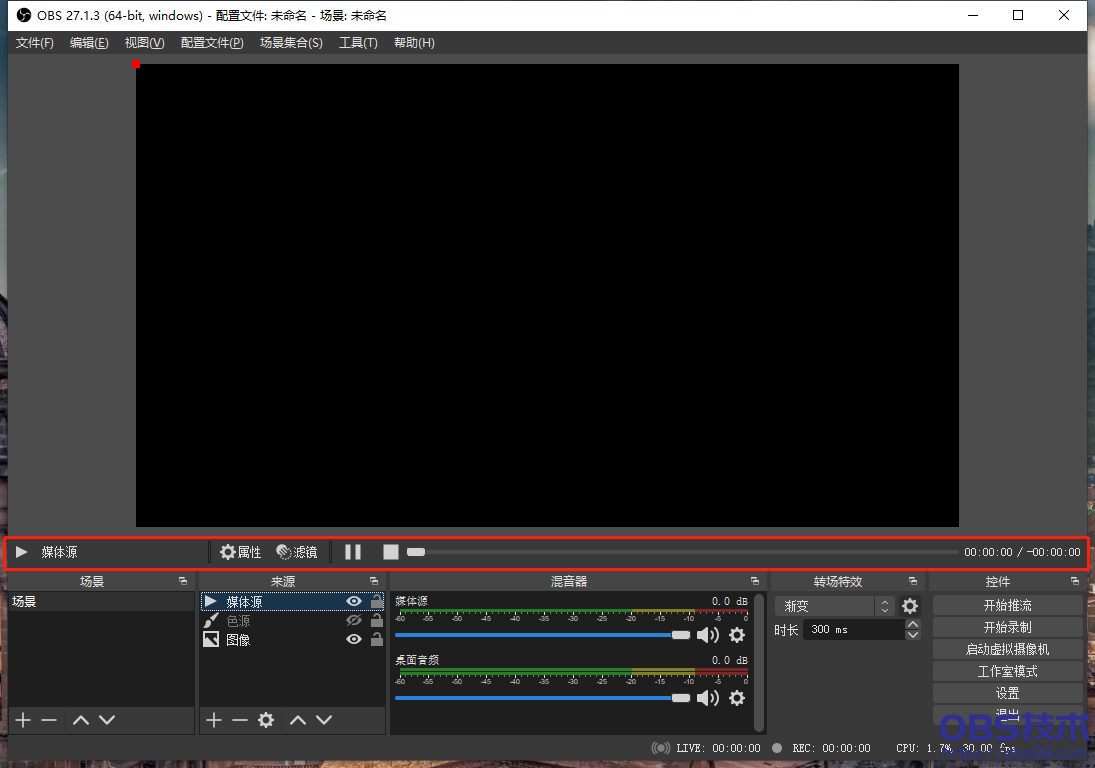Click 开始推流 button
This screenshot has height=768, width=1095.
[x=1008, y=605]
